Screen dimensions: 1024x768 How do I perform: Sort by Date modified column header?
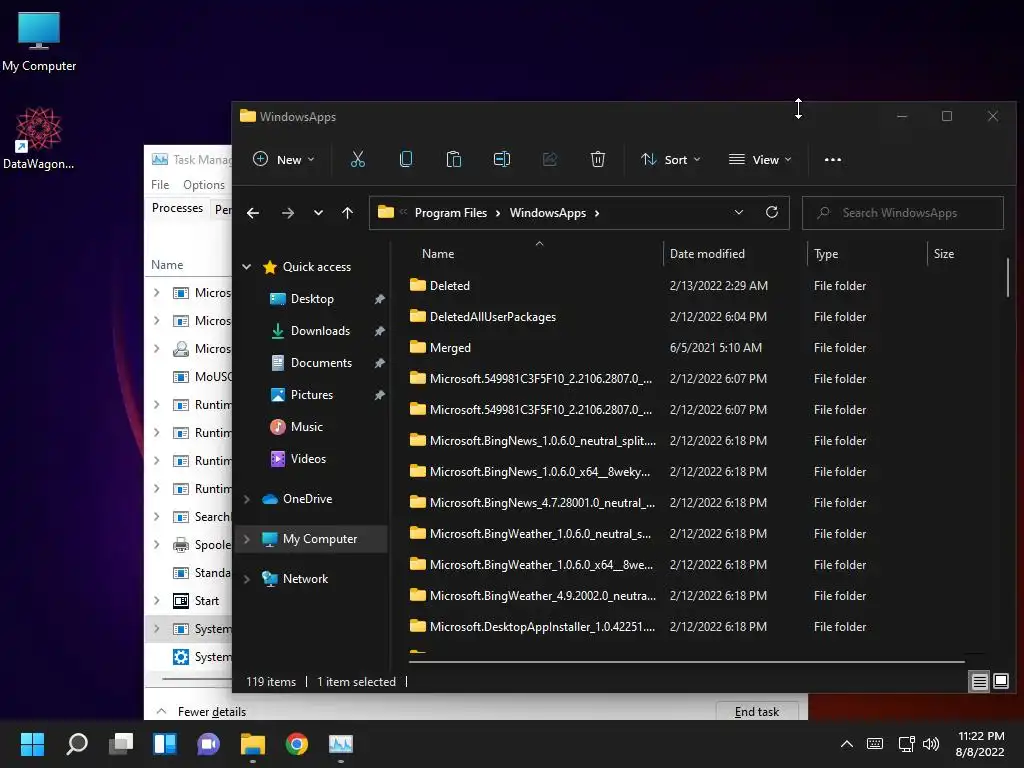(x=707, y=254)
